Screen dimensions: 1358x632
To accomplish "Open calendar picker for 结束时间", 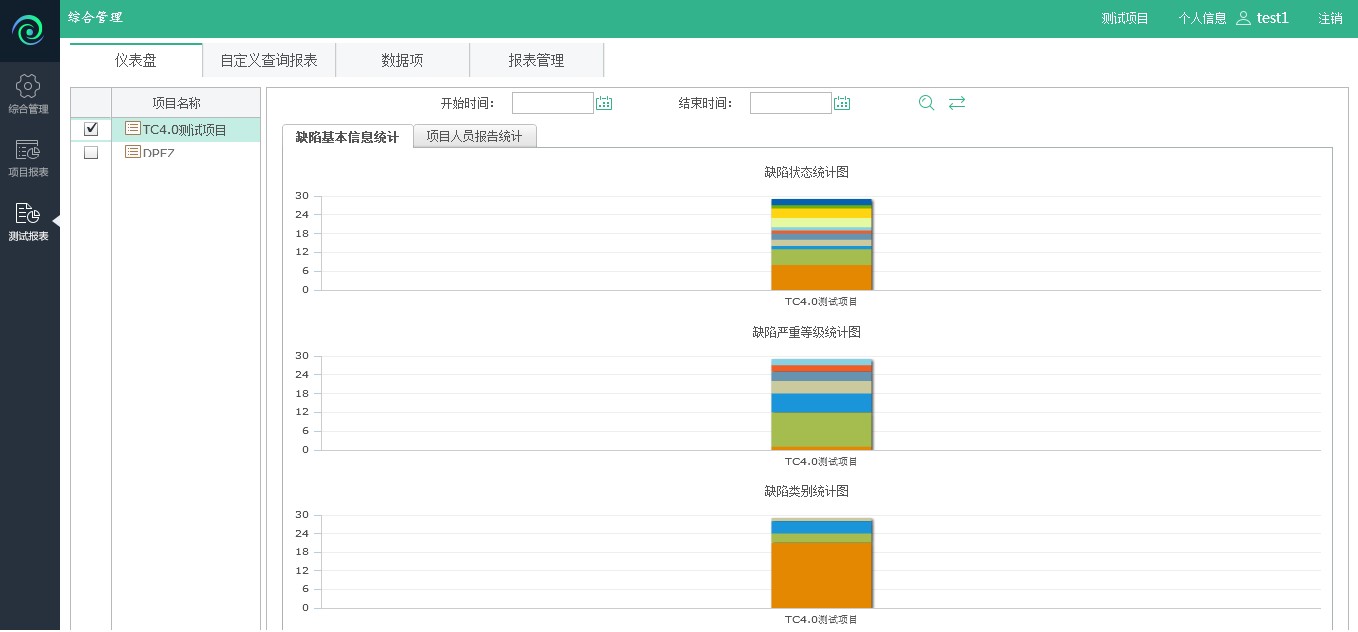I will (x=842, y=103).
